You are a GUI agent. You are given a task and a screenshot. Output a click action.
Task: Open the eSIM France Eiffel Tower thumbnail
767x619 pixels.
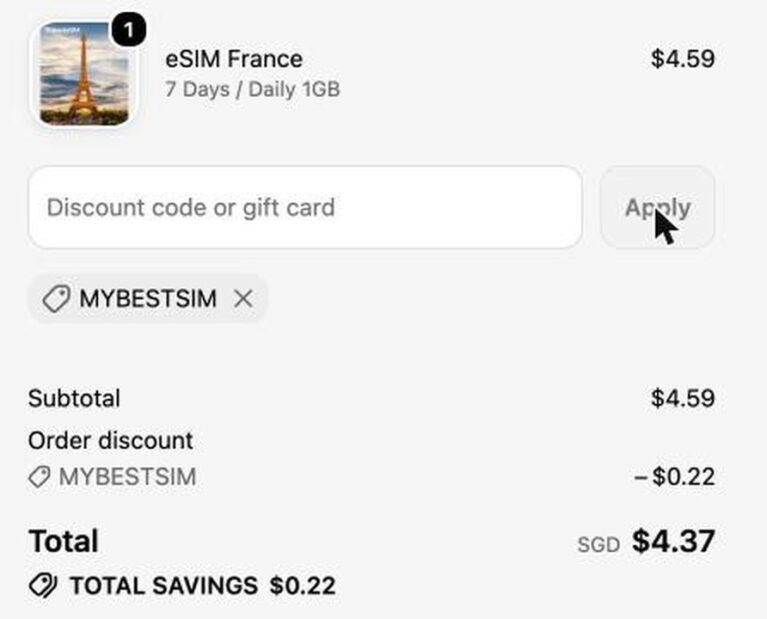tap(84, 74)
